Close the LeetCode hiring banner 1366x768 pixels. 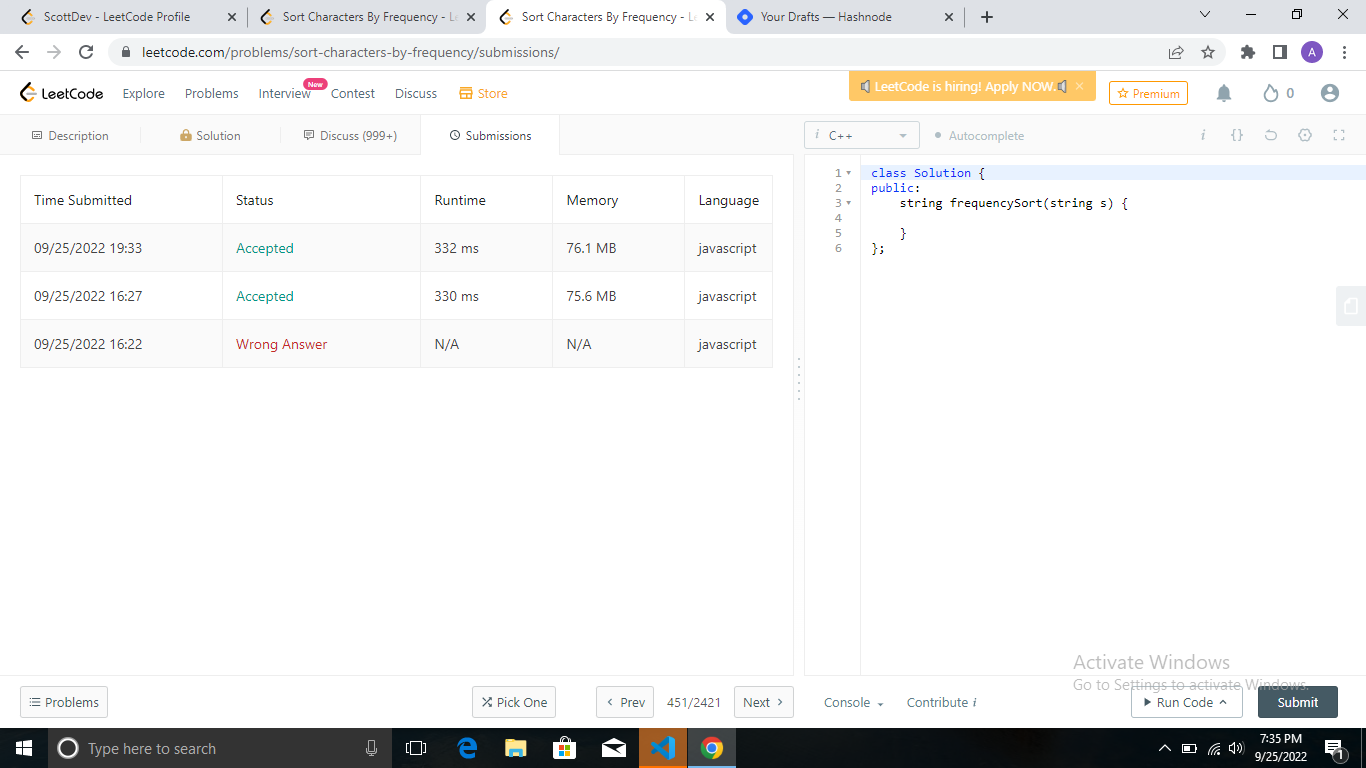point(1079,86)
